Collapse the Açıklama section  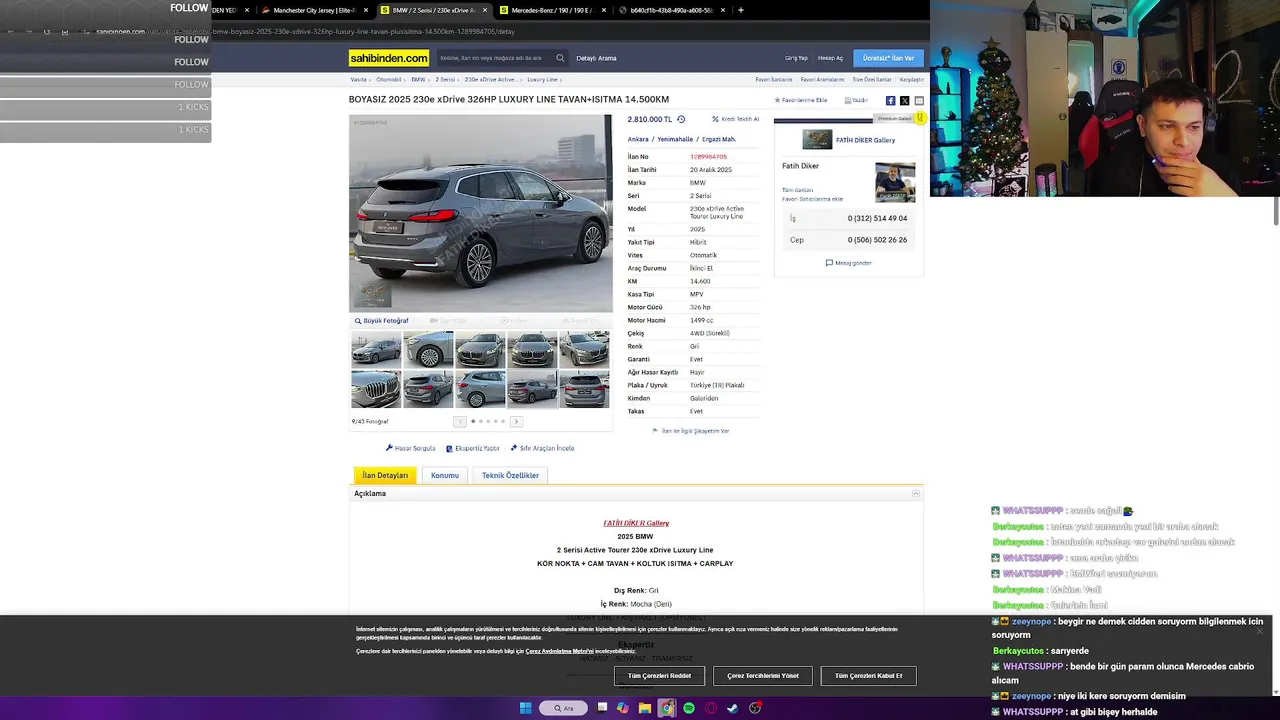pyautogui.click(x=916, y=493)
